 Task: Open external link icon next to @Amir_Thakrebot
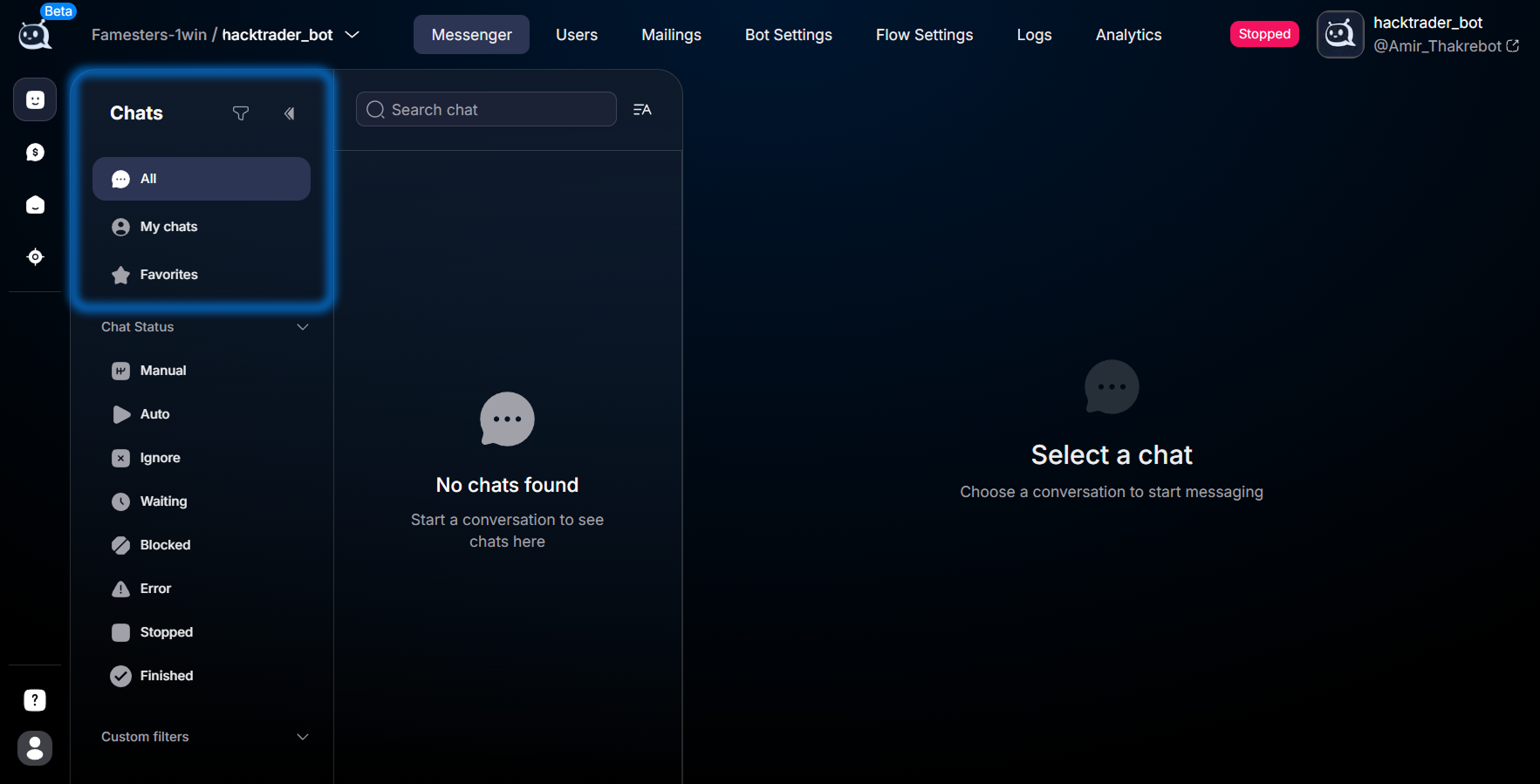[x=1513, y=46]
